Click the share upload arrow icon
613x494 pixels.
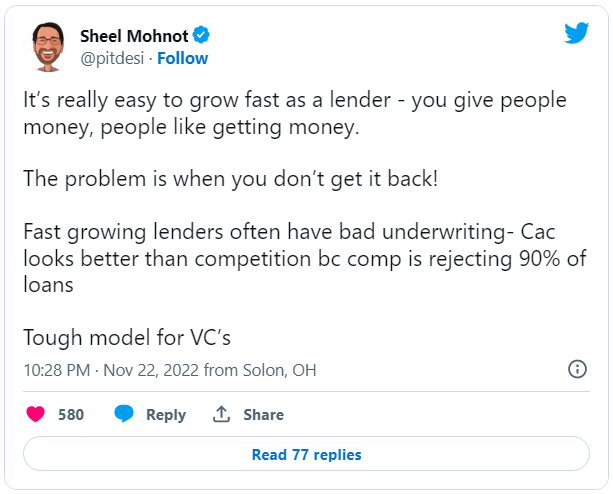(x=221, y=414)
